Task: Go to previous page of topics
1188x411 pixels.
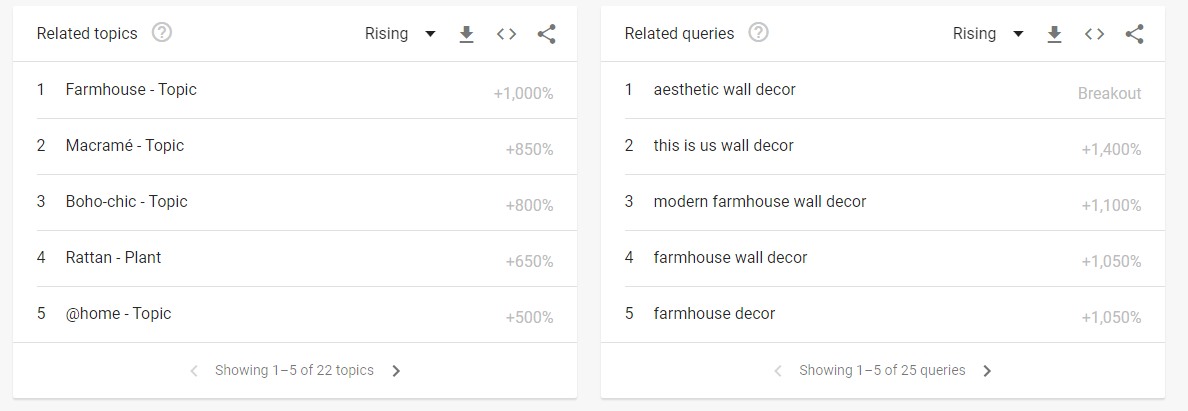Action: click(x=194, y=371)
